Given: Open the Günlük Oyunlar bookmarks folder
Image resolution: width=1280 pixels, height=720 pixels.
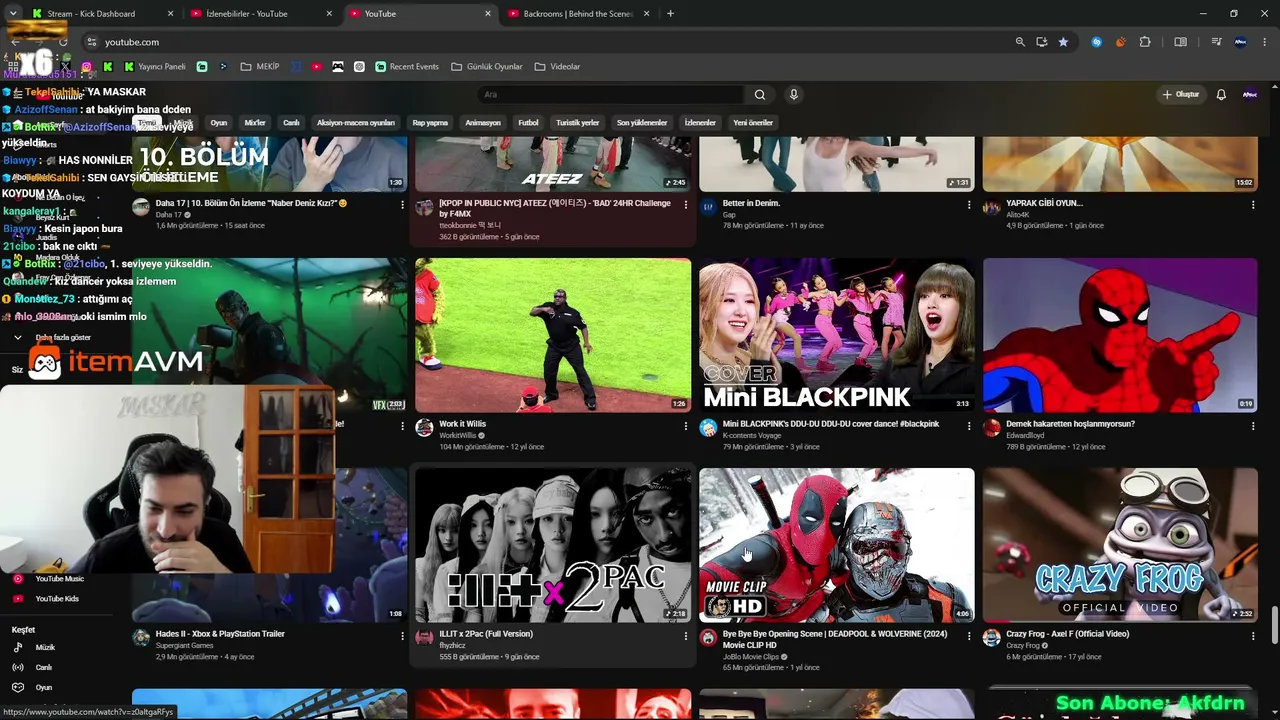Looking at the screenshot, I should [x=487, y=67].
